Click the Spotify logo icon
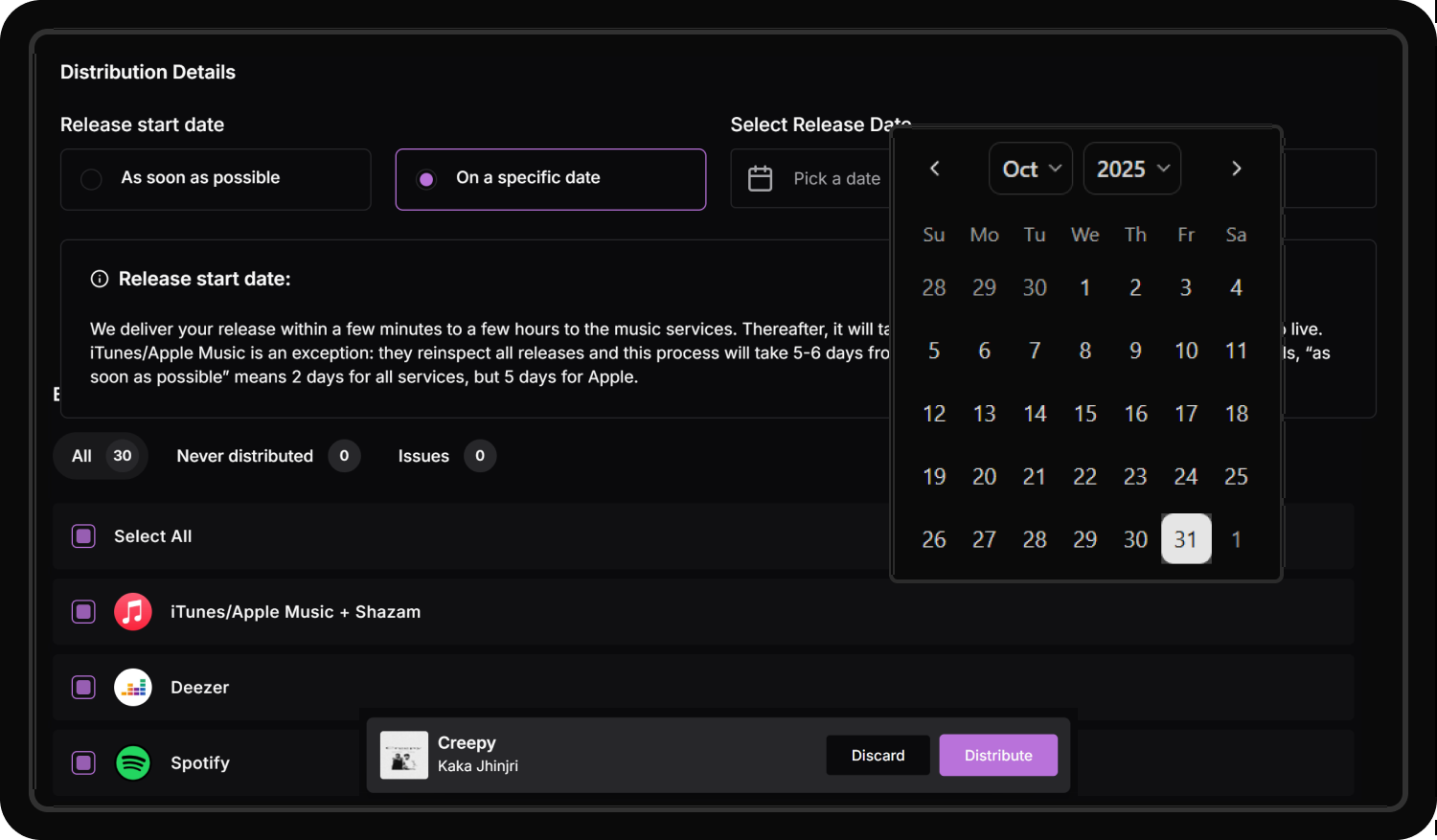This screenshot has width=1437, height=840. [x=133, y=763]
